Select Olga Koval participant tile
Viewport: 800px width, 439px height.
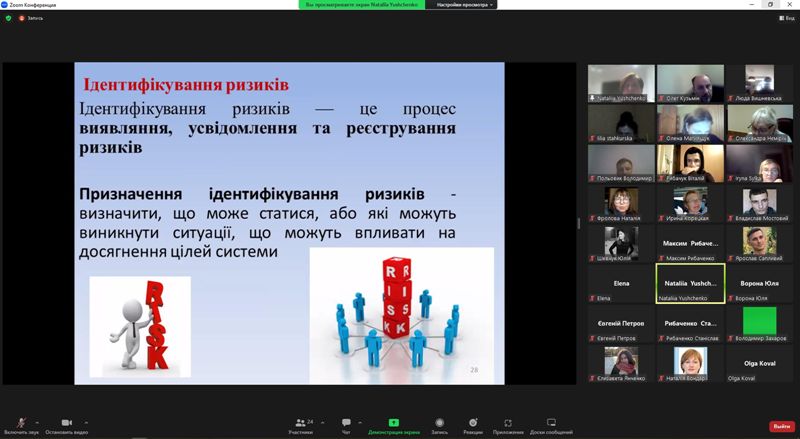[x=760, y=363]
